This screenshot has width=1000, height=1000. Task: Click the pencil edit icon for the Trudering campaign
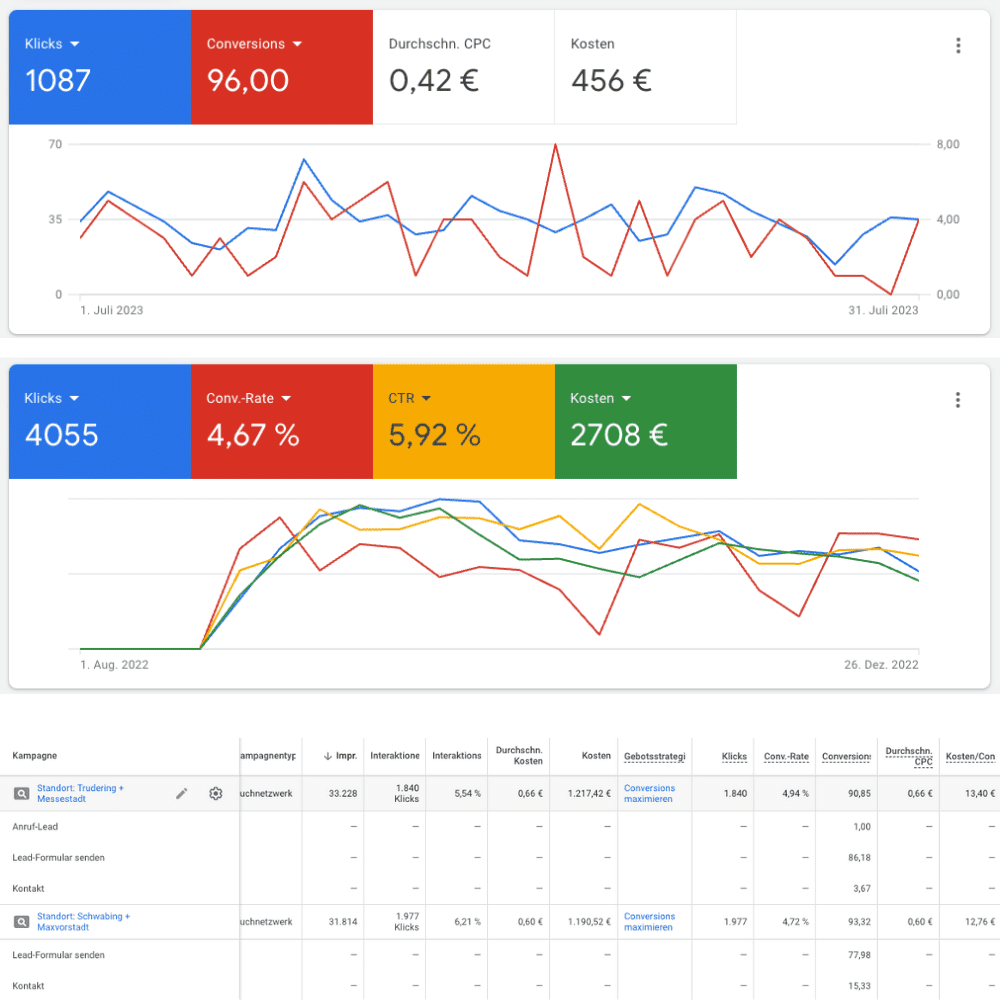pyautogui.click(x=182, y=793)
